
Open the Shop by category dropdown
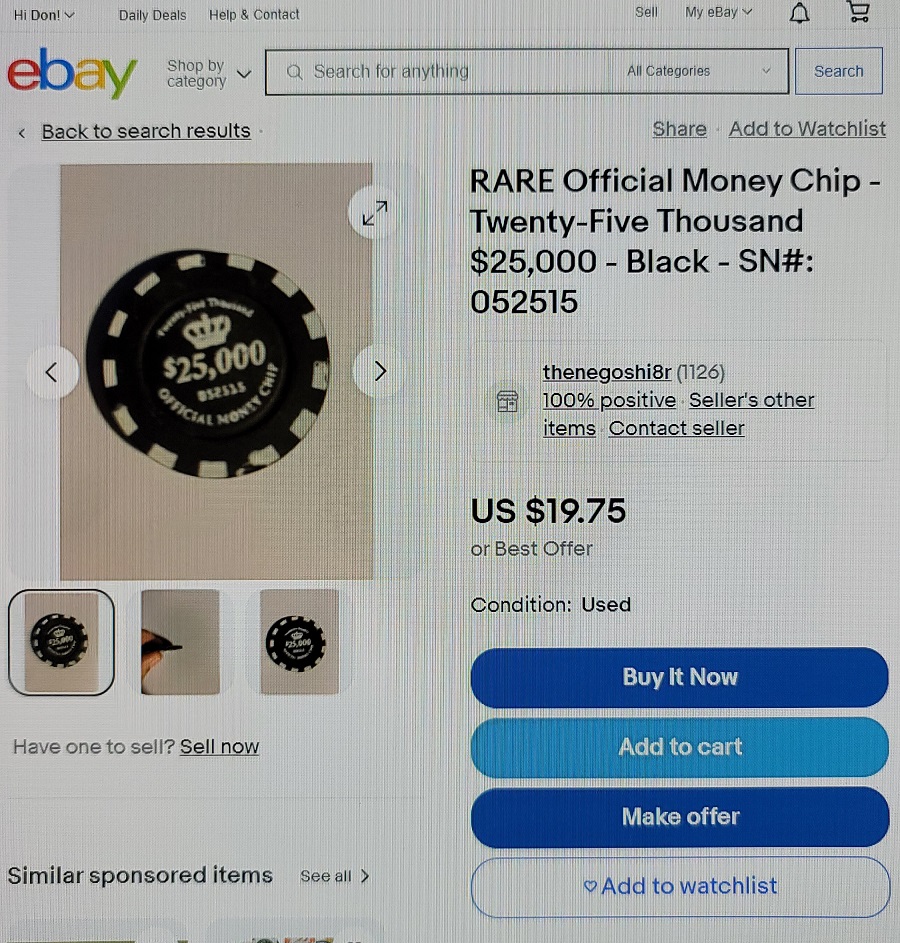[209, 73]
